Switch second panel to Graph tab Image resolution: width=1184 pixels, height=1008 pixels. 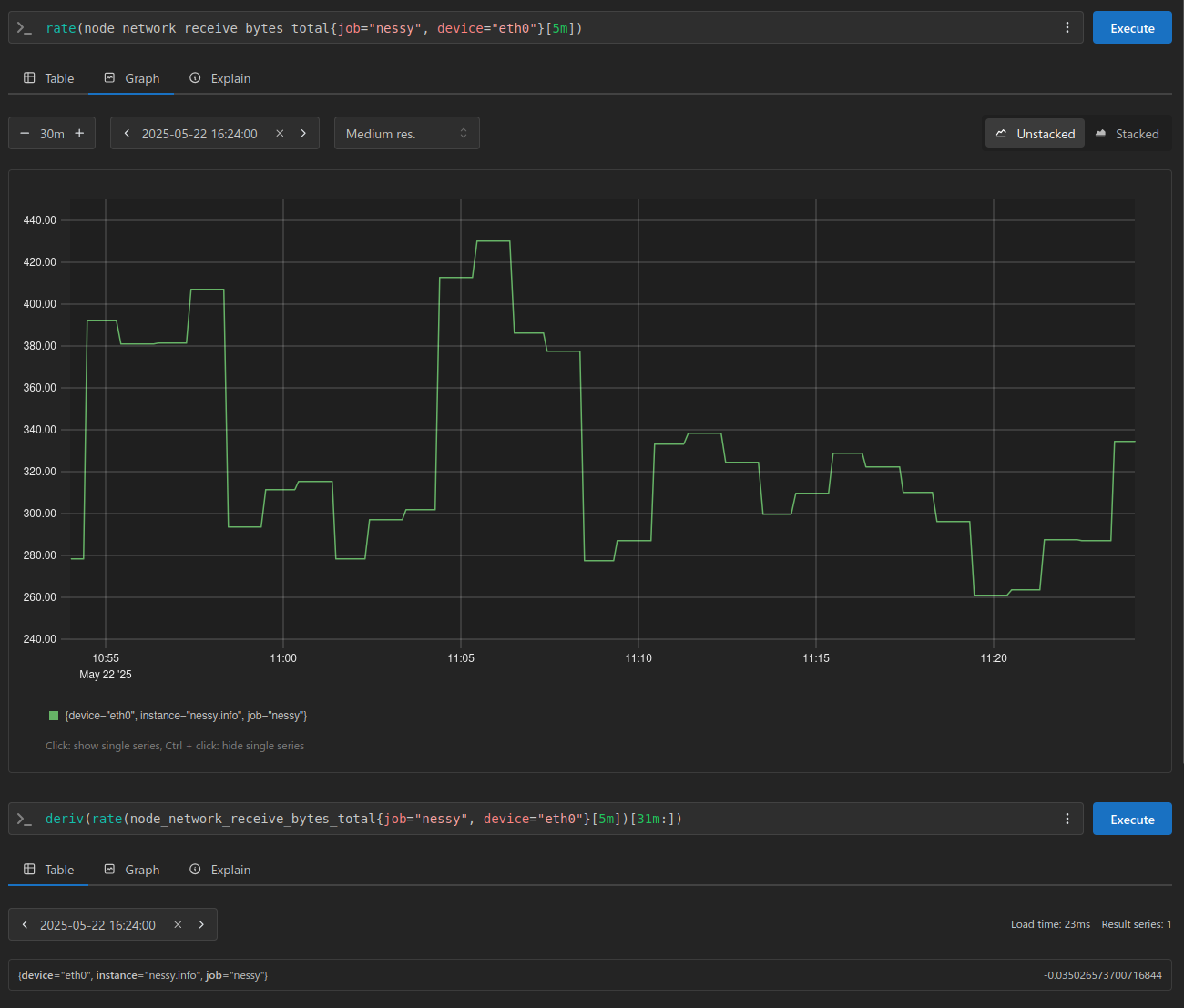point(131,871)
